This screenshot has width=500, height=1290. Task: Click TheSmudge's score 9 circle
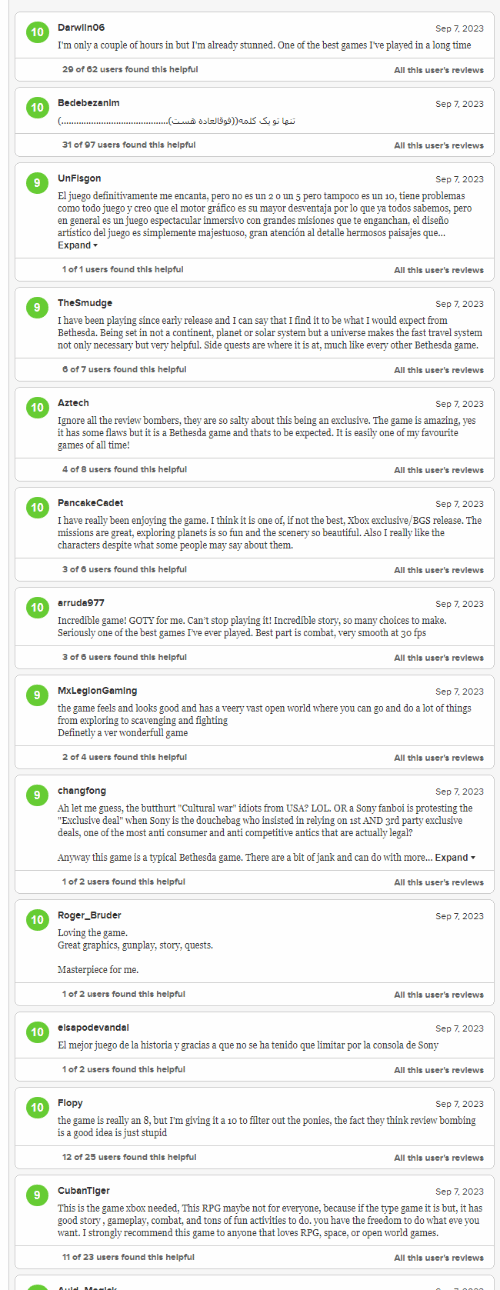37,308
